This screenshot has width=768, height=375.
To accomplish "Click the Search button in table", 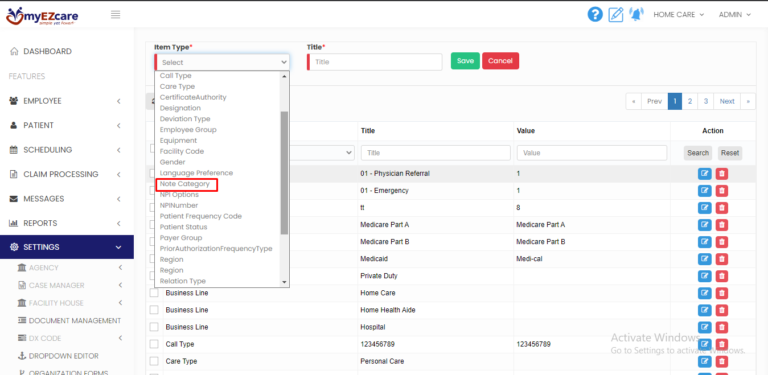I will click(x=698, y=153).
